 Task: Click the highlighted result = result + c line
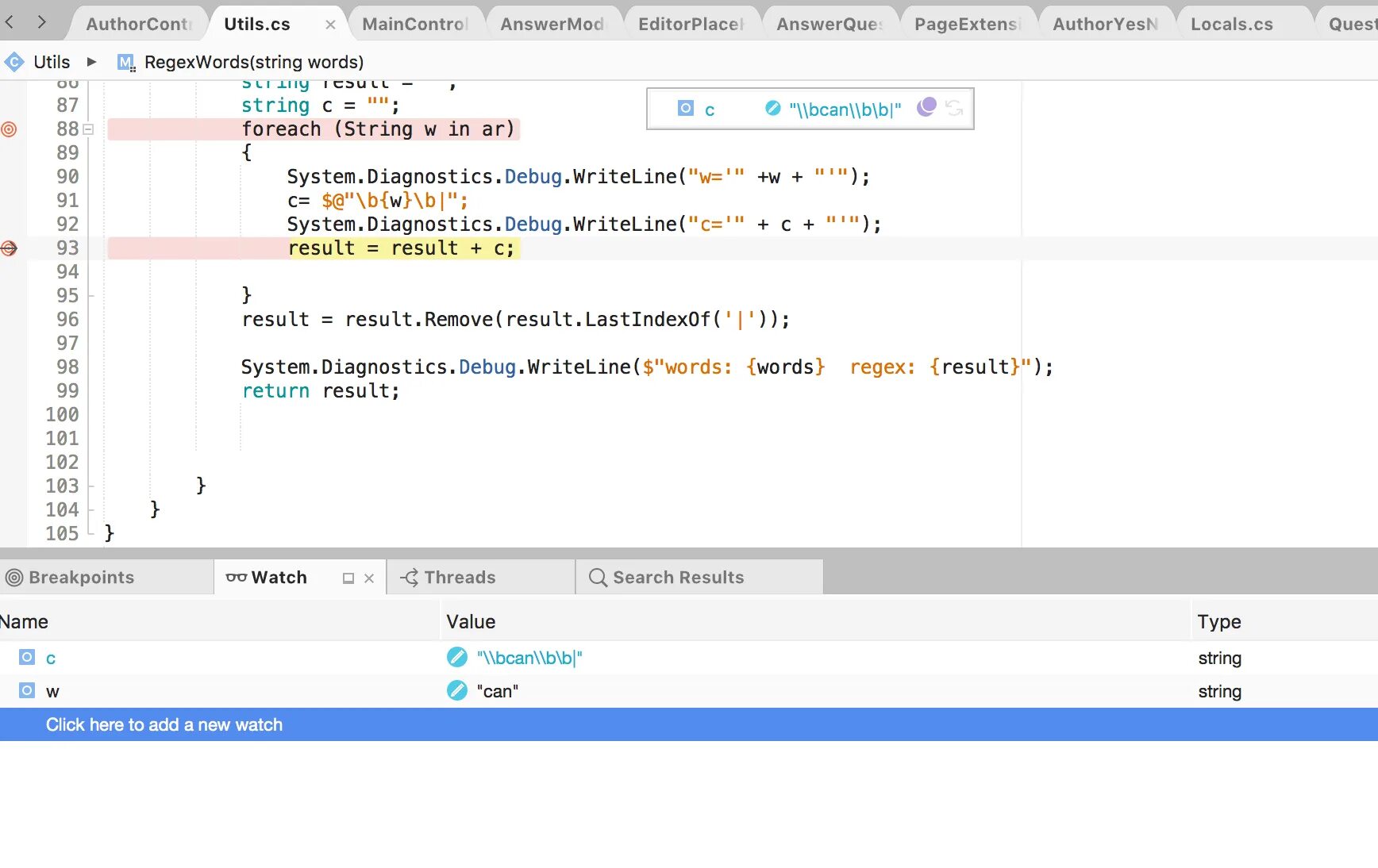[x=402, y=248]
